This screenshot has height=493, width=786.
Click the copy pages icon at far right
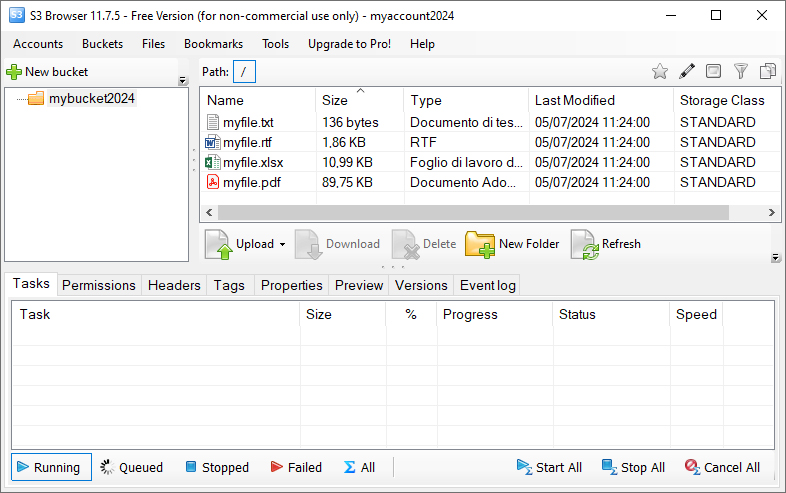767,71
